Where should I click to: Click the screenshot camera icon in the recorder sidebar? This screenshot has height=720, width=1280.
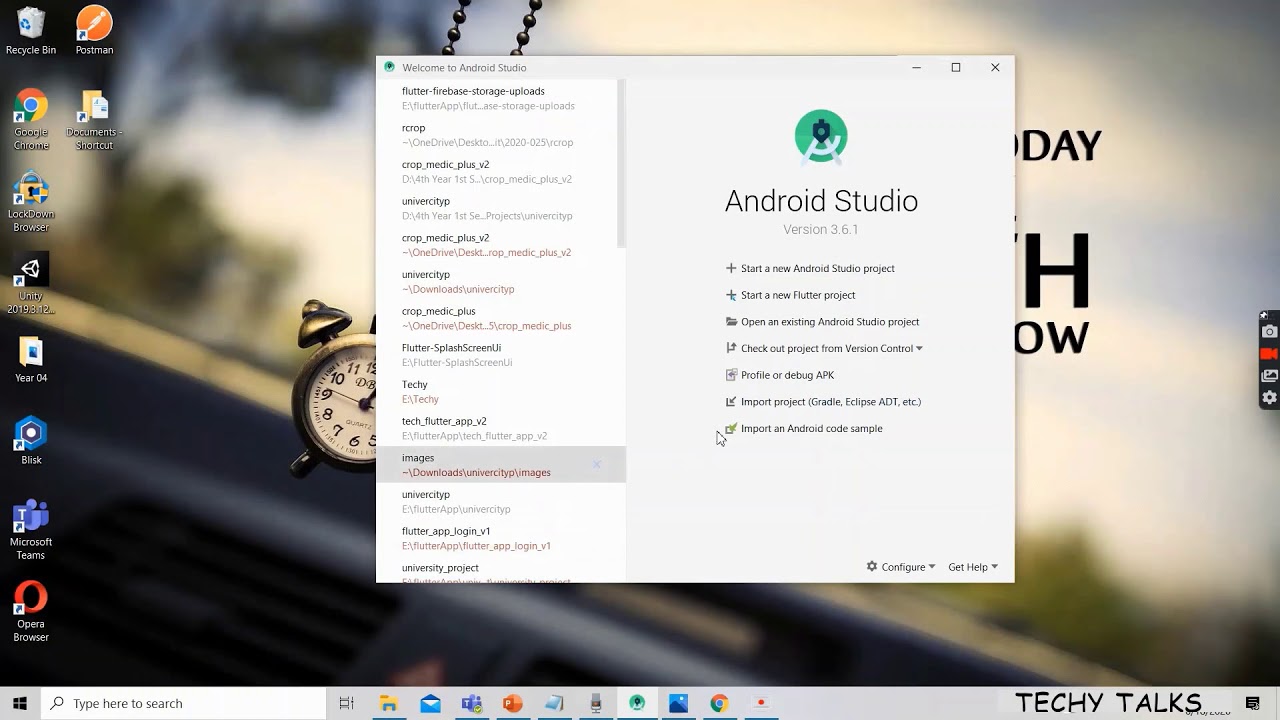[x=1269, y=331]
